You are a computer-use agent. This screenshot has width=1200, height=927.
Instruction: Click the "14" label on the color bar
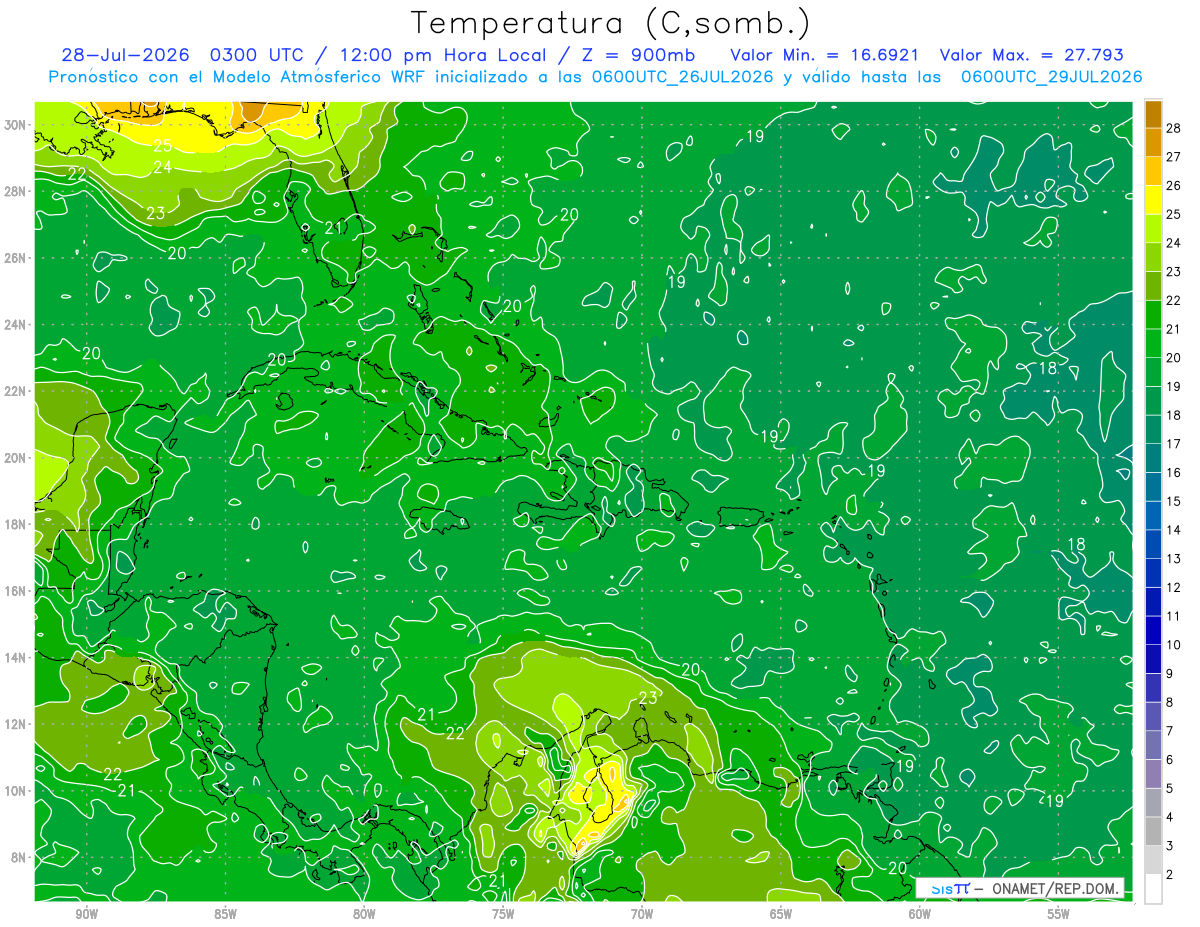(x=1175, y=530)
